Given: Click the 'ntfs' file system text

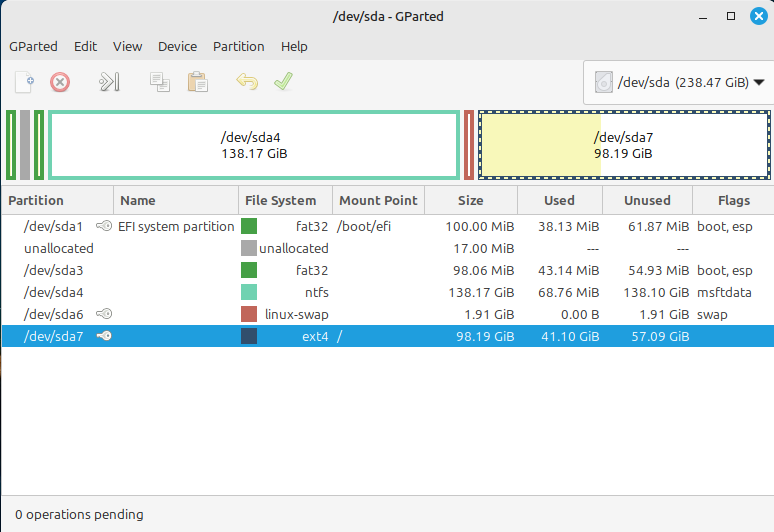Looking at the screenshot, I should (x=316, y=293).
